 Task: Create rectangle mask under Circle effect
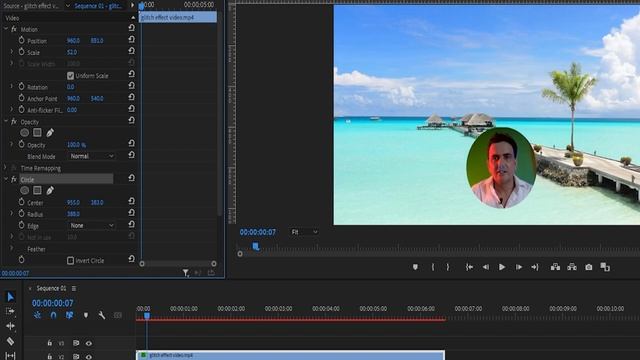(x=37, y=190)
